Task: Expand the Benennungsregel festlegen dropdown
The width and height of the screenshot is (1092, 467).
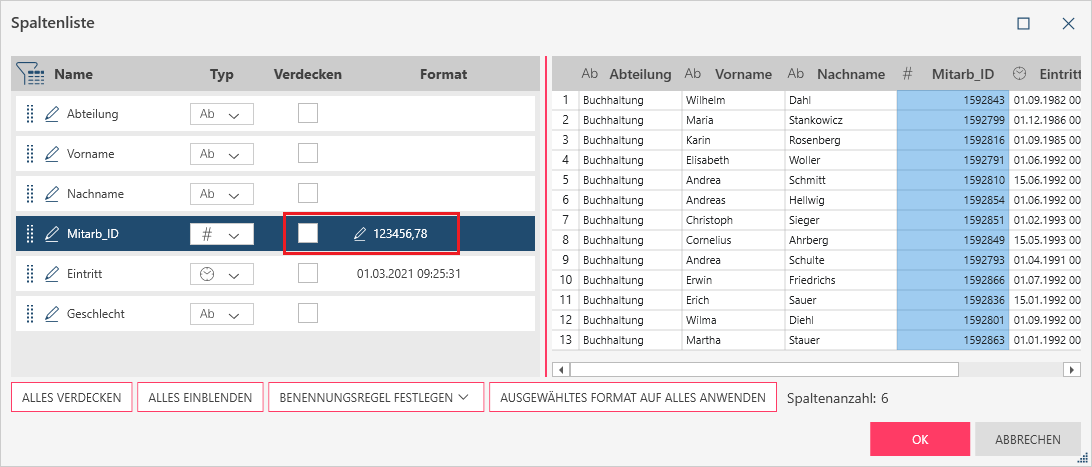Action: coord(374,398)
